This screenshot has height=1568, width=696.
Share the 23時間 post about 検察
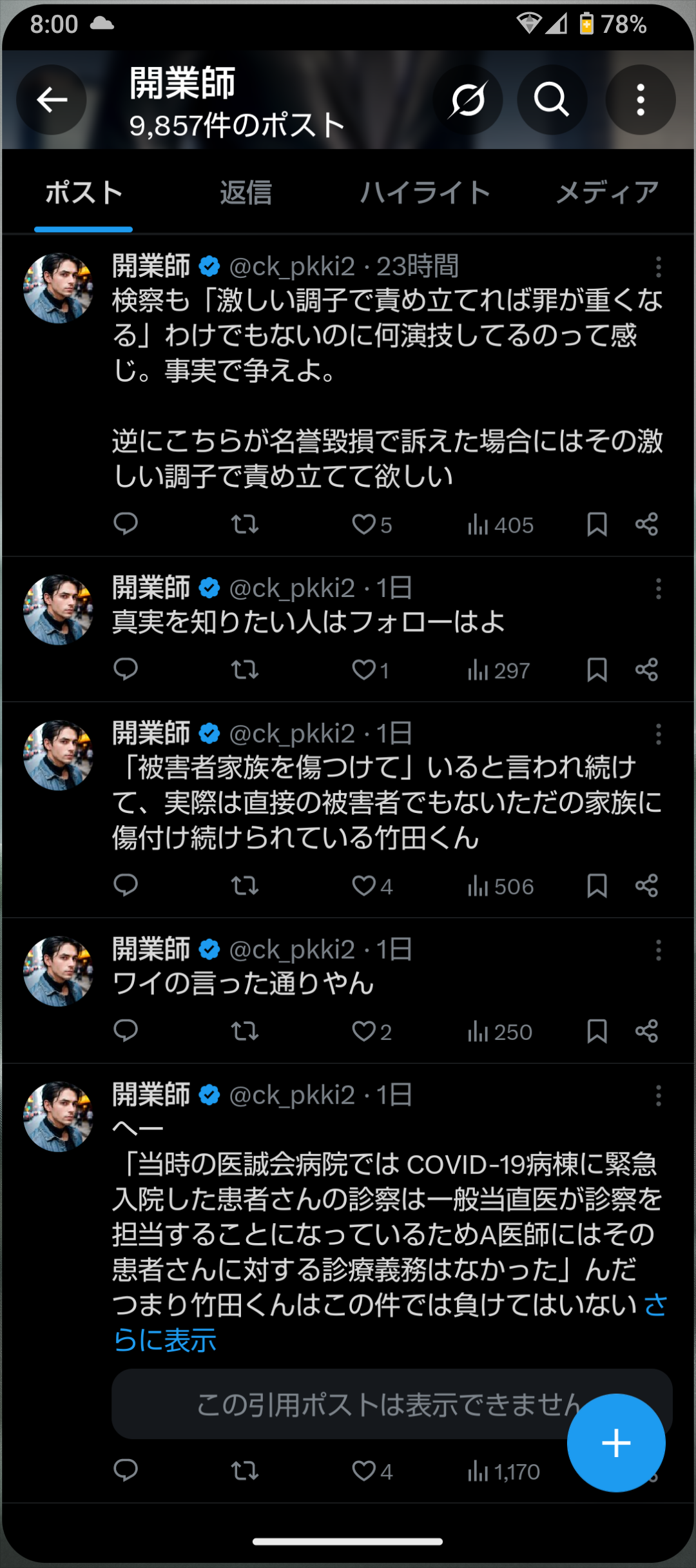[x=646, y=524]
